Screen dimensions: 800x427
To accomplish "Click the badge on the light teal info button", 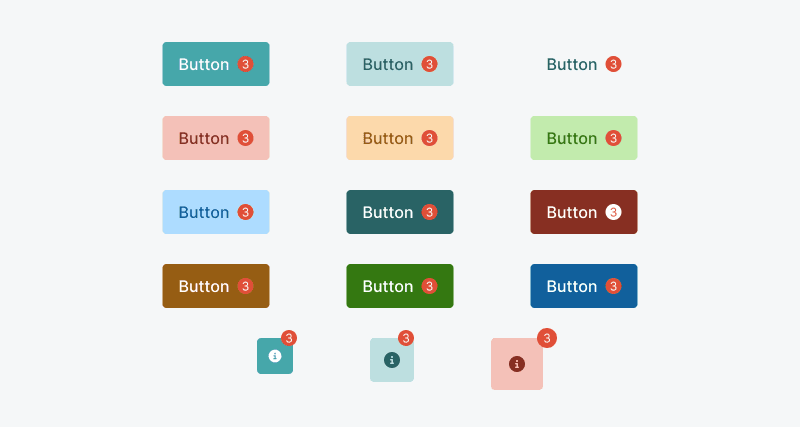I will [x=406, y=338].
